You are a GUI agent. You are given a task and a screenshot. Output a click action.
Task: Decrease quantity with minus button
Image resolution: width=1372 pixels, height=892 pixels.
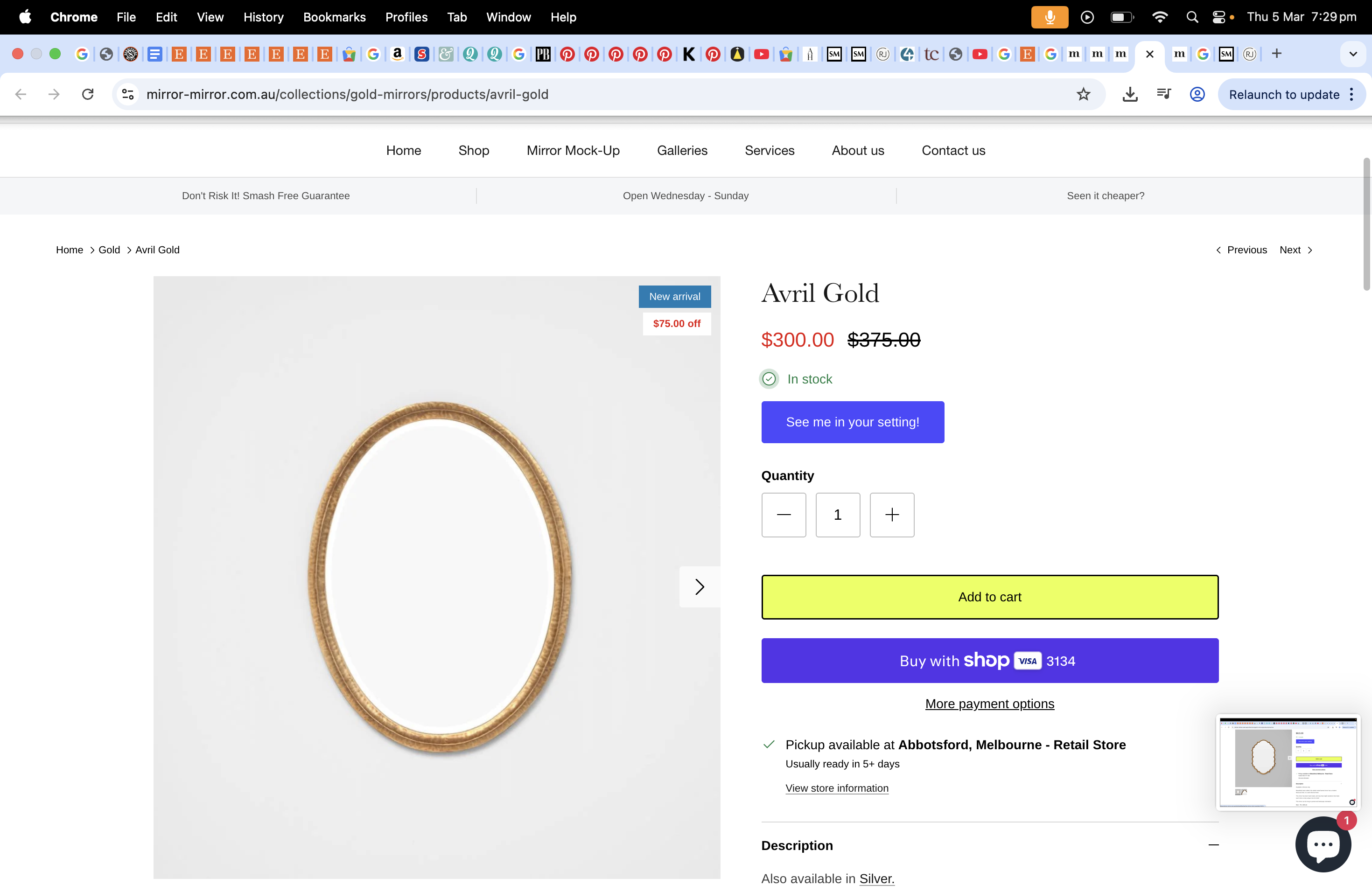[784, 515]
